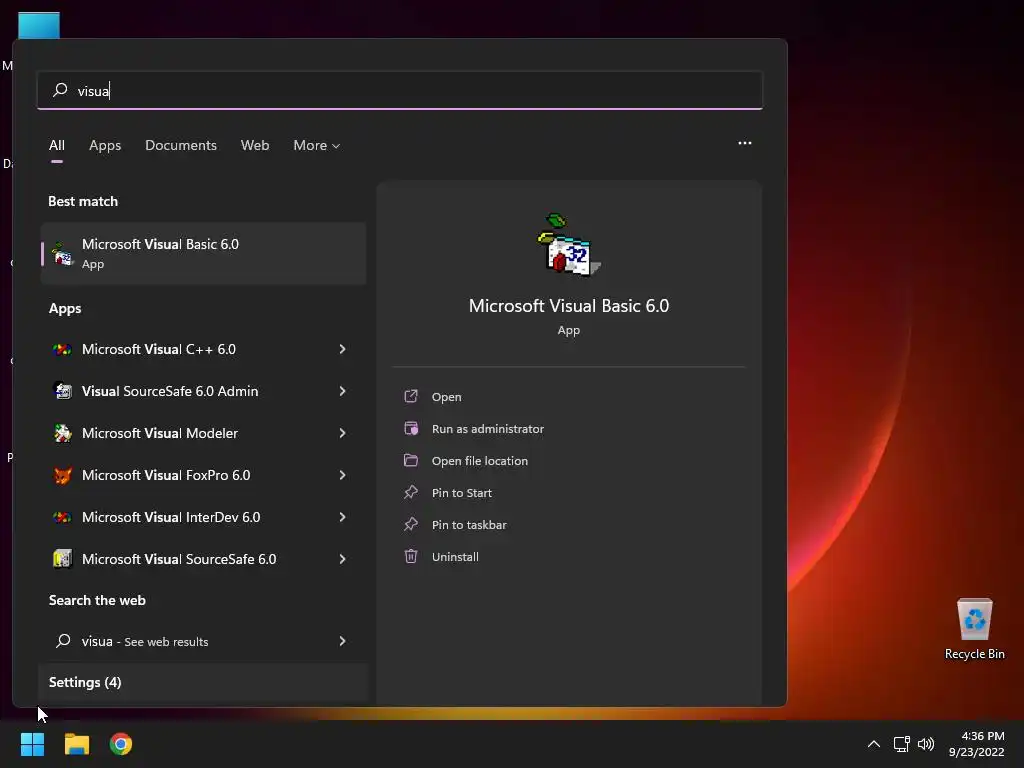Click the volume speaker tray icon

click(926, 744)
